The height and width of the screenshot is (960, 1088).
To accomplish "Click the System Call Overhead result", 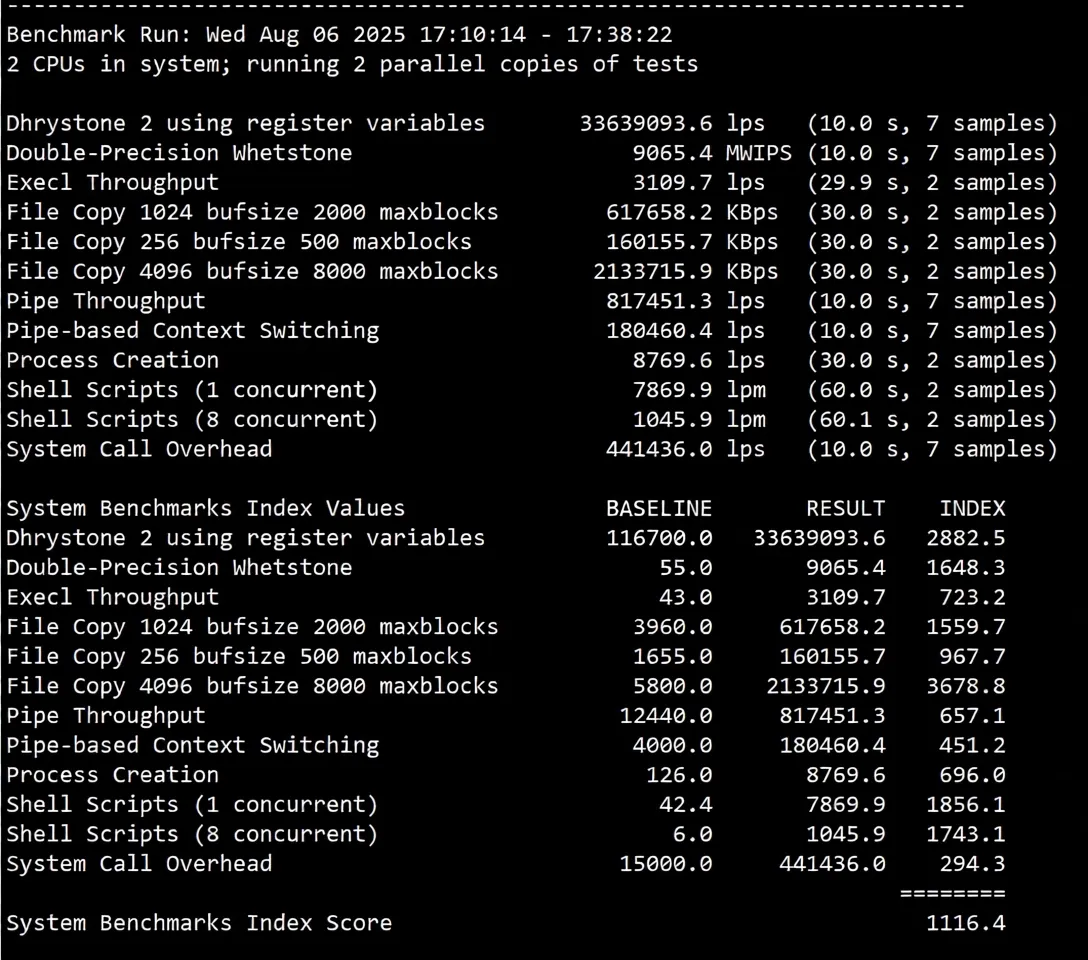I will point(659,448).
